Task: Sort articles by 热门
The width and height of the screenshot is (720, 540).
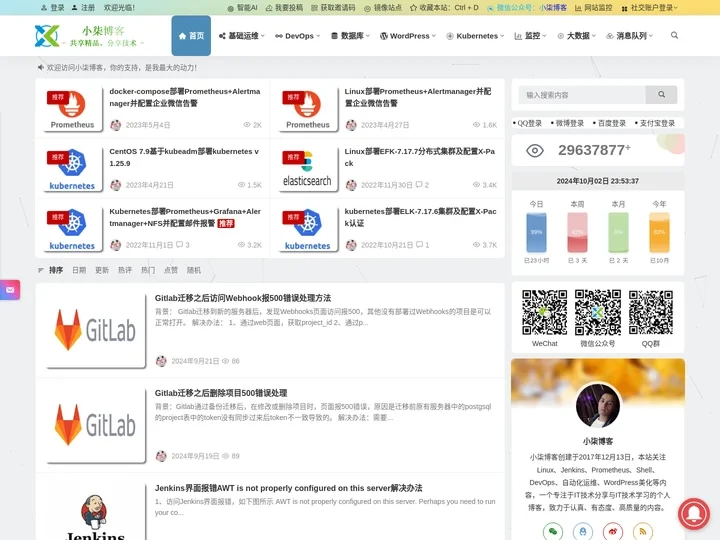Action: click(x=148, y=270)
